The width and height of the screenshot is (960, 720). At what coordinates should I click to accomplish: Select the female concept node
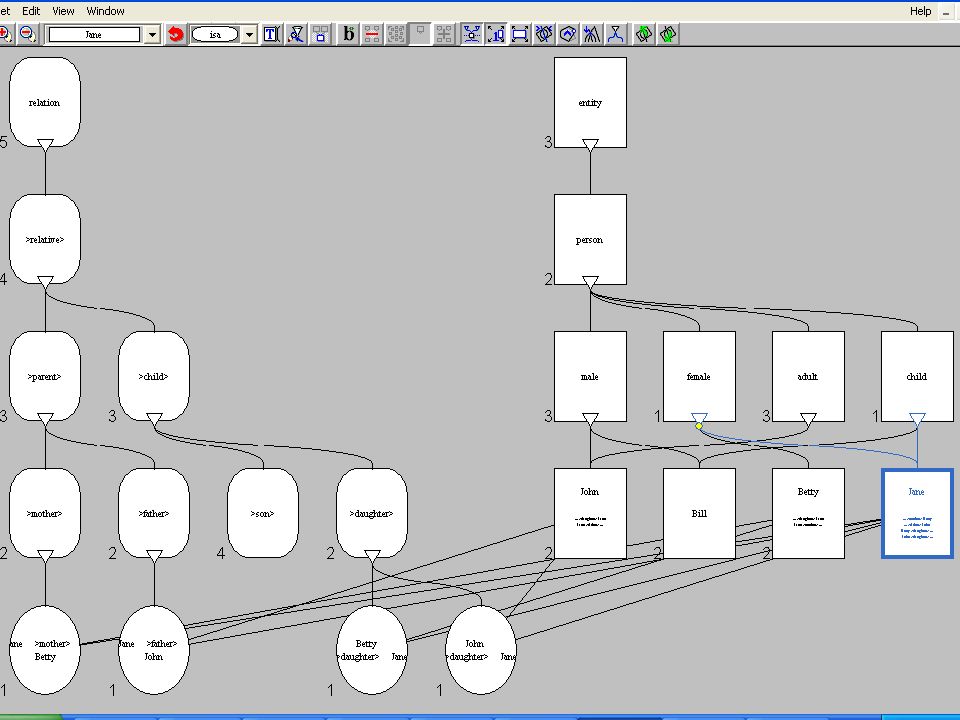coord(699,377)
